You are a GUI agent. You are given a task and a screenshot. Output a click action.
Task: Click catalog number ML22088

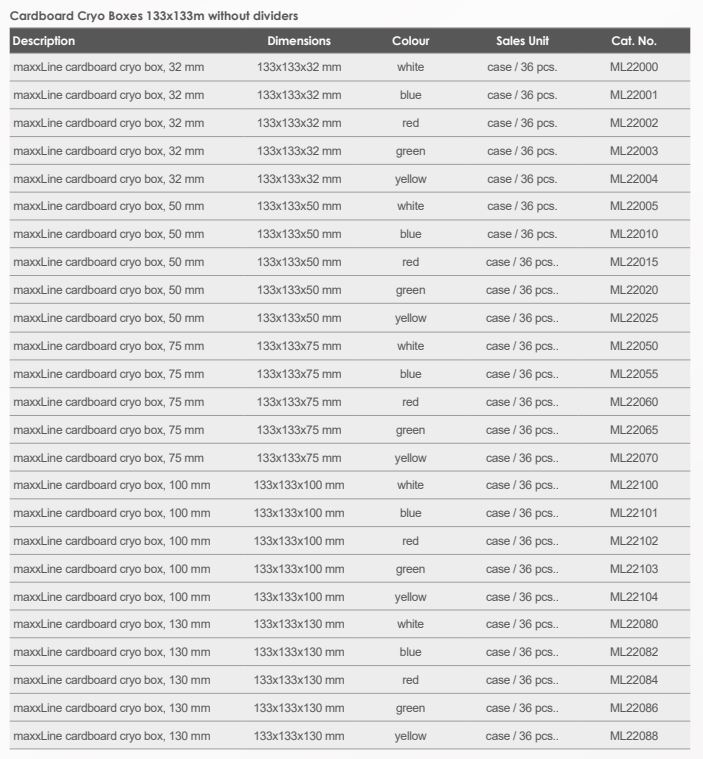(634, 736)
